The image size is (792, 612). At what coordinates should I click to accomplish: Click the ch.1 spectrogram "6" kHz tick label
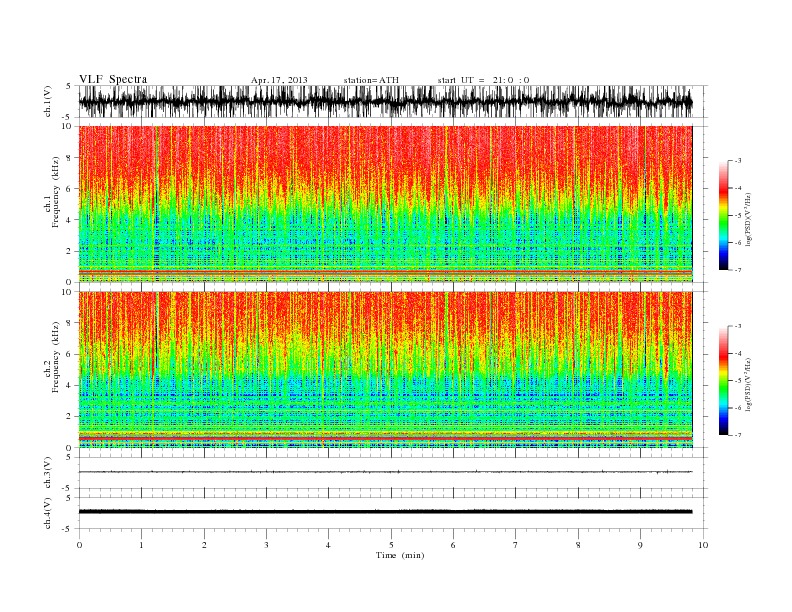69,189
